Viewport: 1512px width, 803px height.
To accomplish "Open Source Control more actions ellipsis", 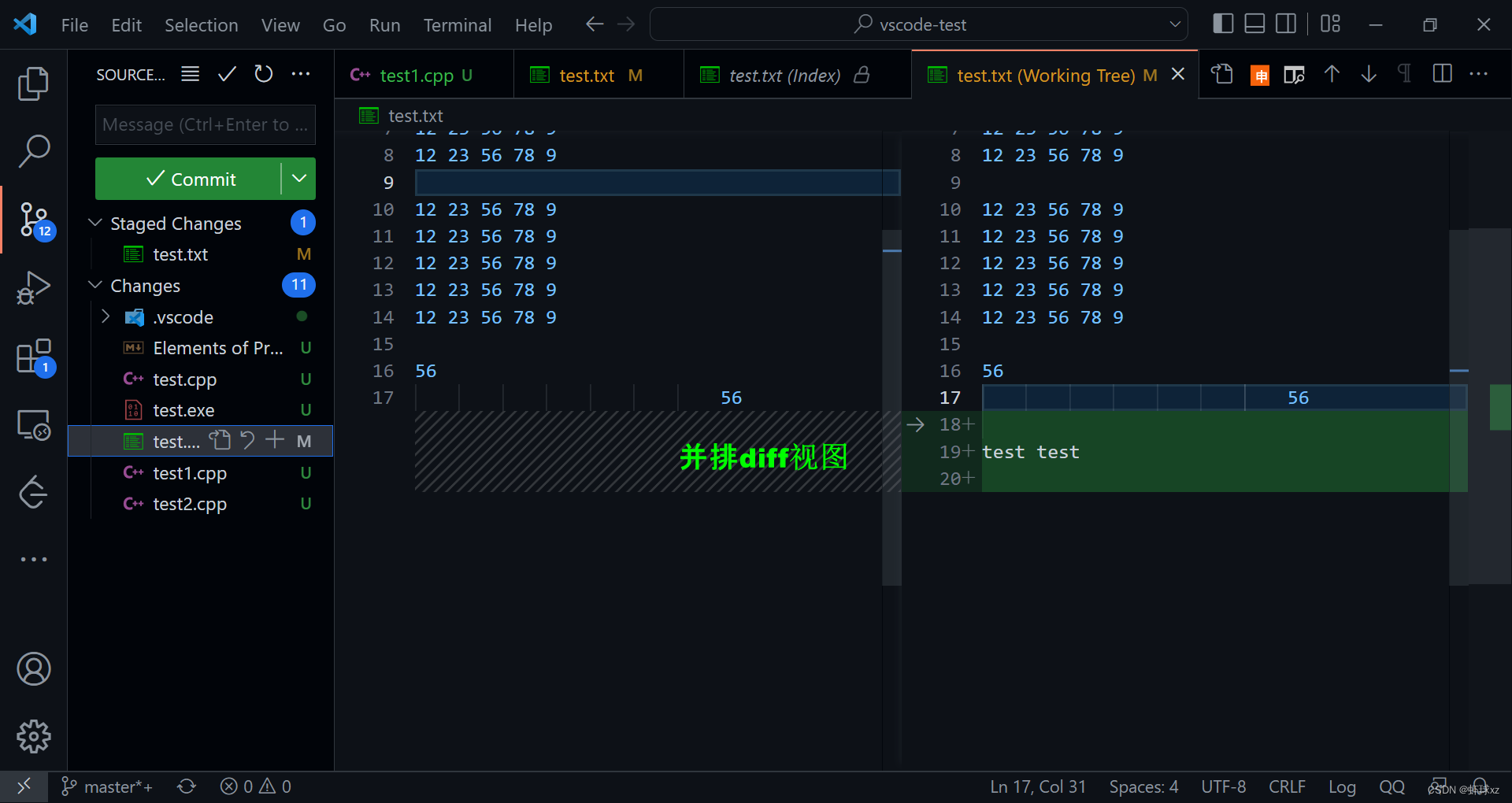I will tap(301, 74).
